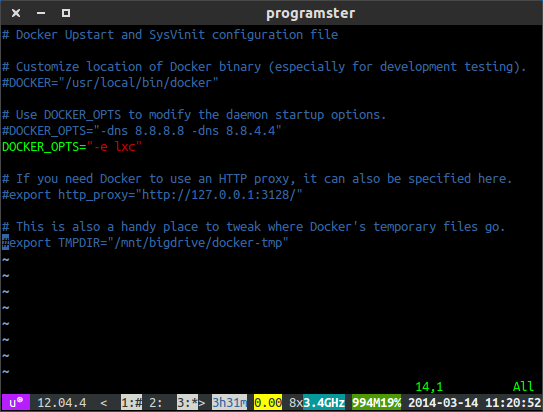Click the Customize location of Docker binary comment
Viewport: 543px width, 412px height.
click(x=265, y=66)
